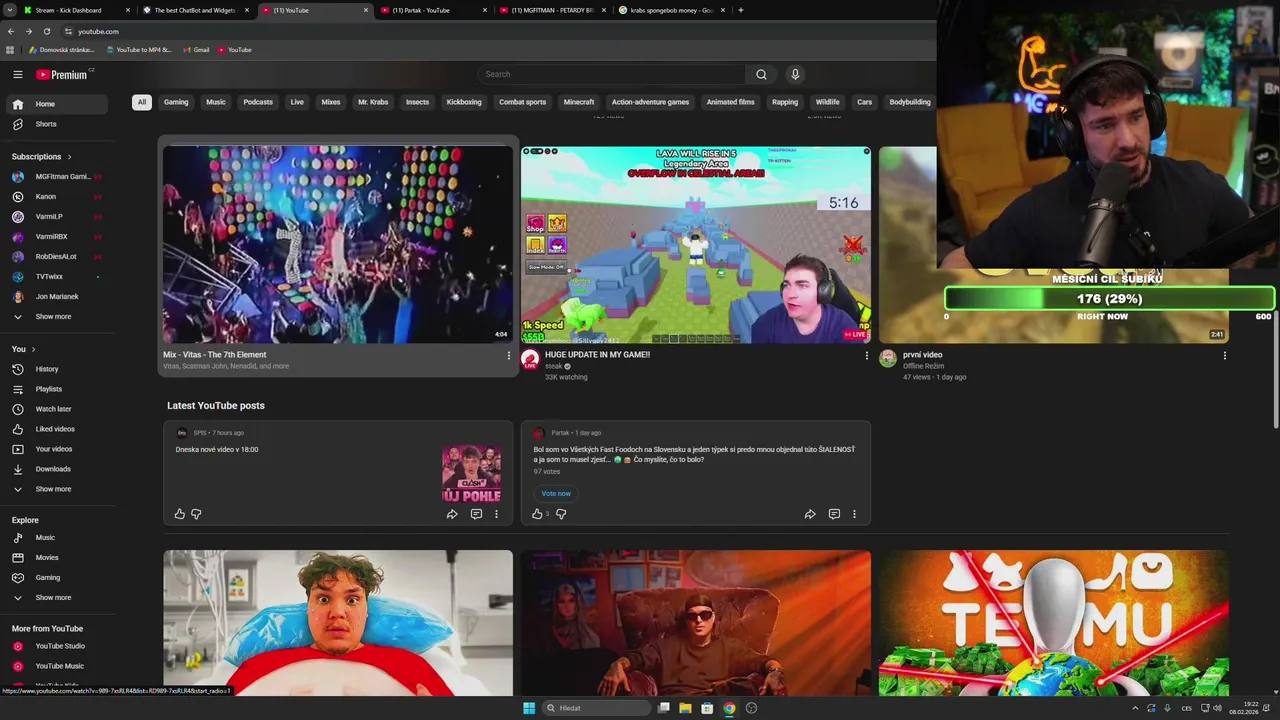This screenshot has width=1280, height=720.
Task: Start voice search with microphone icon
Action: click(795, 74)
